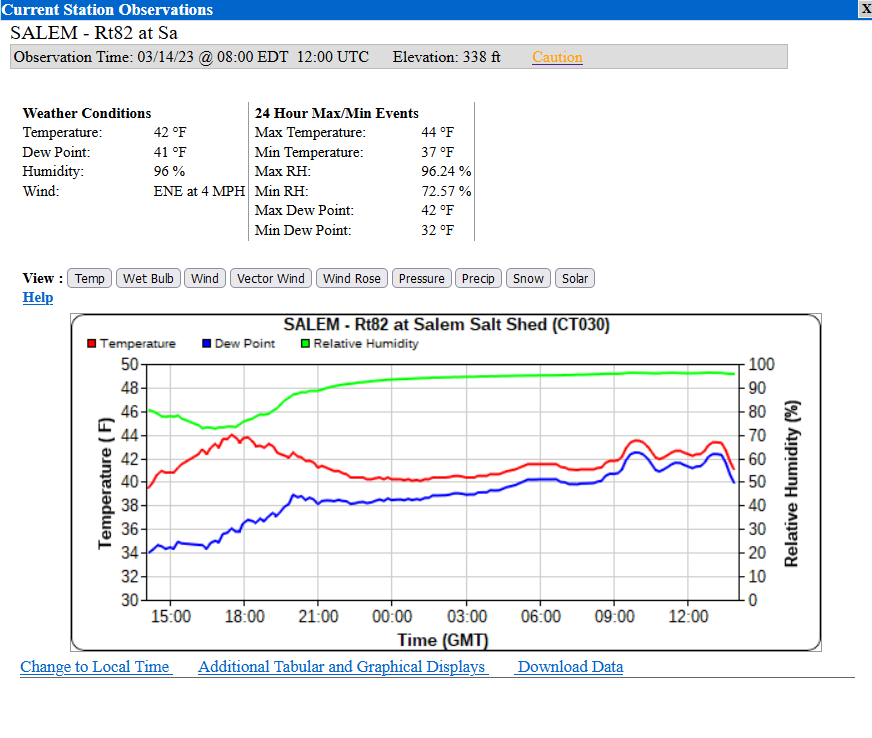
Task: Click the 24 Hour Max/Min Events heading
Action: coord(336,113)
